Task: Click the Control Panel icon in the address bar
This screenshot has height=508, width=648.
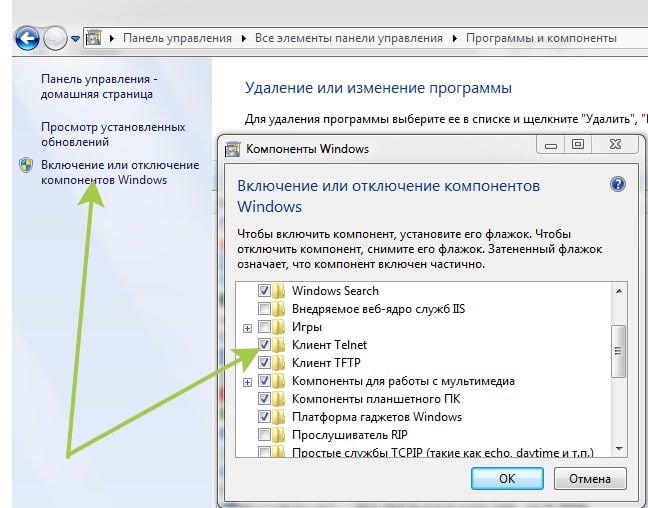Action: (x=93, y=38)
